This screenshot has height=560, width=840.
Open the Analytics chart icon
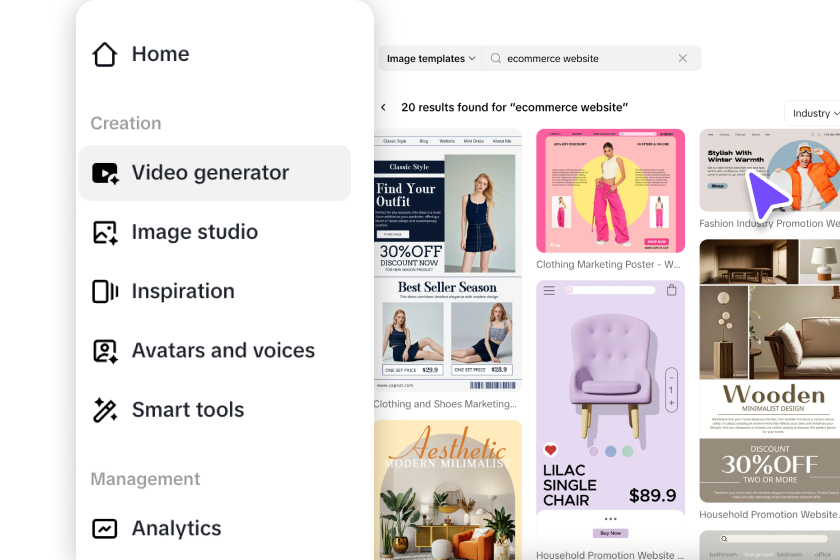pos(104,529)
